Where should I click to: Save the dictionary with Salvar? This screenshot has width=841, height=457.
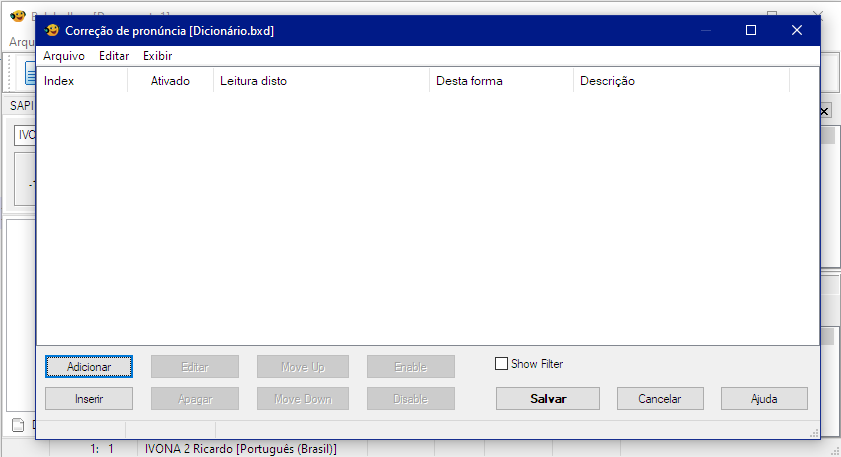[548, 399]
